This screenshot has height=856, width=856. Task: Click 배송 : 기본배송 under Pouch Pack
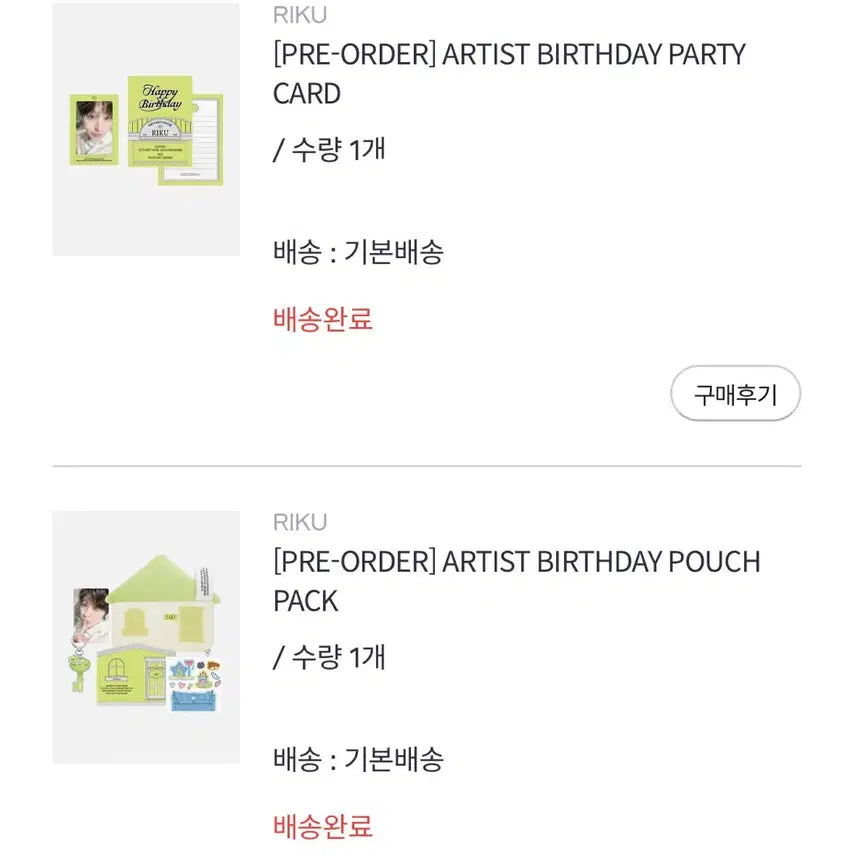(358, 759)
